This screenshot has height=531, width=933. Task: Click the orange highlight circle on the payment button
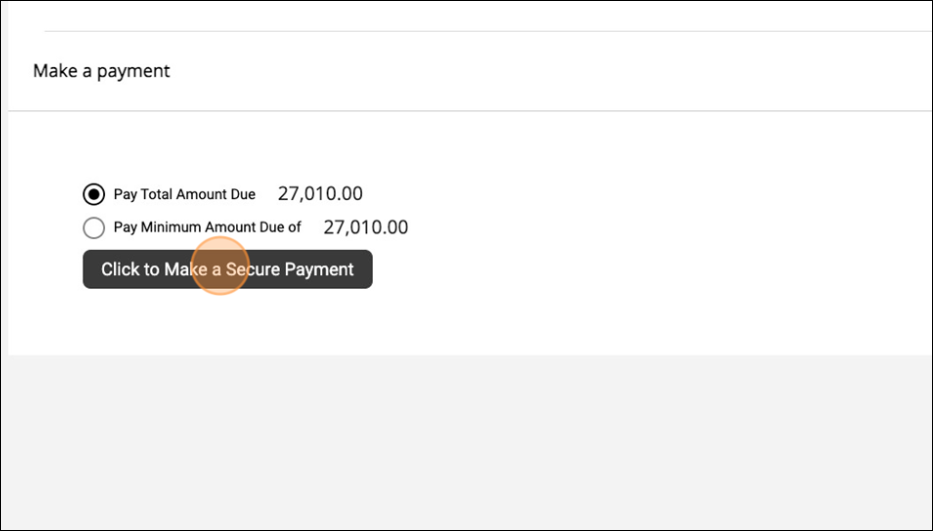[x=219, y=266]
